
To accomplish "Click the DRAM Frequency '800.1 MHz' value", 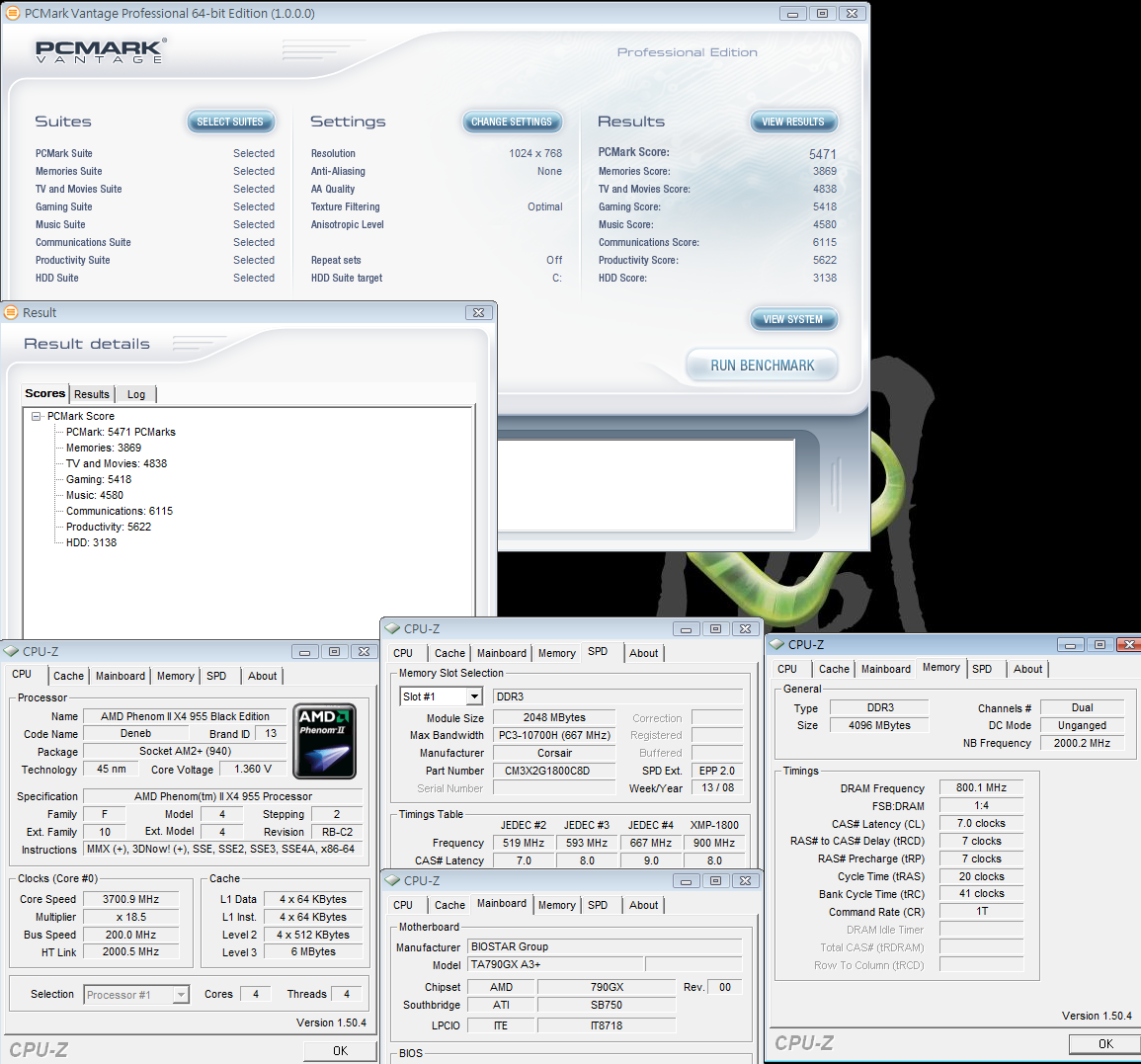I will coord(981,787).
